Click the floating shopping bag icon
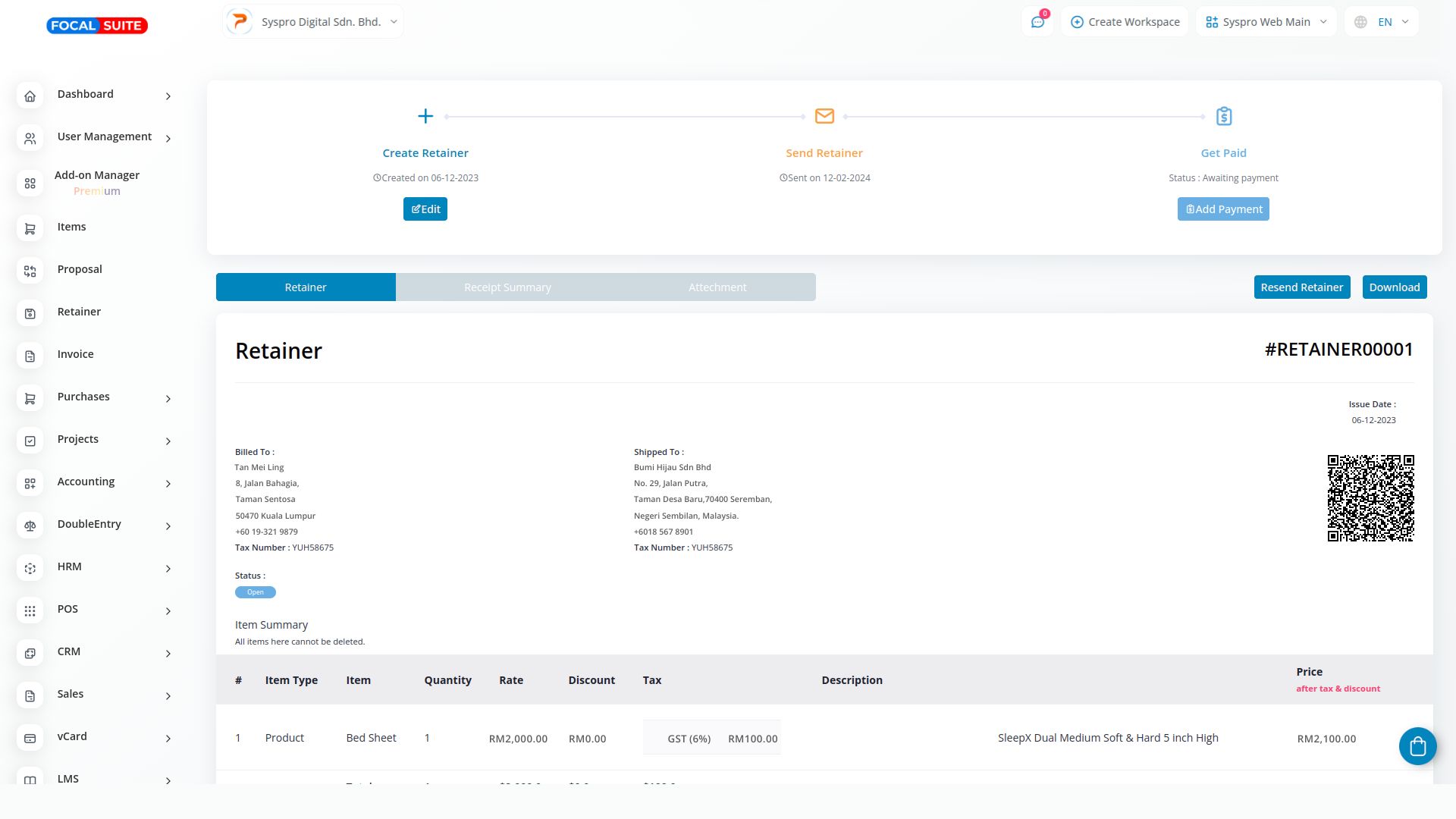 click(x=1417, y=746)
